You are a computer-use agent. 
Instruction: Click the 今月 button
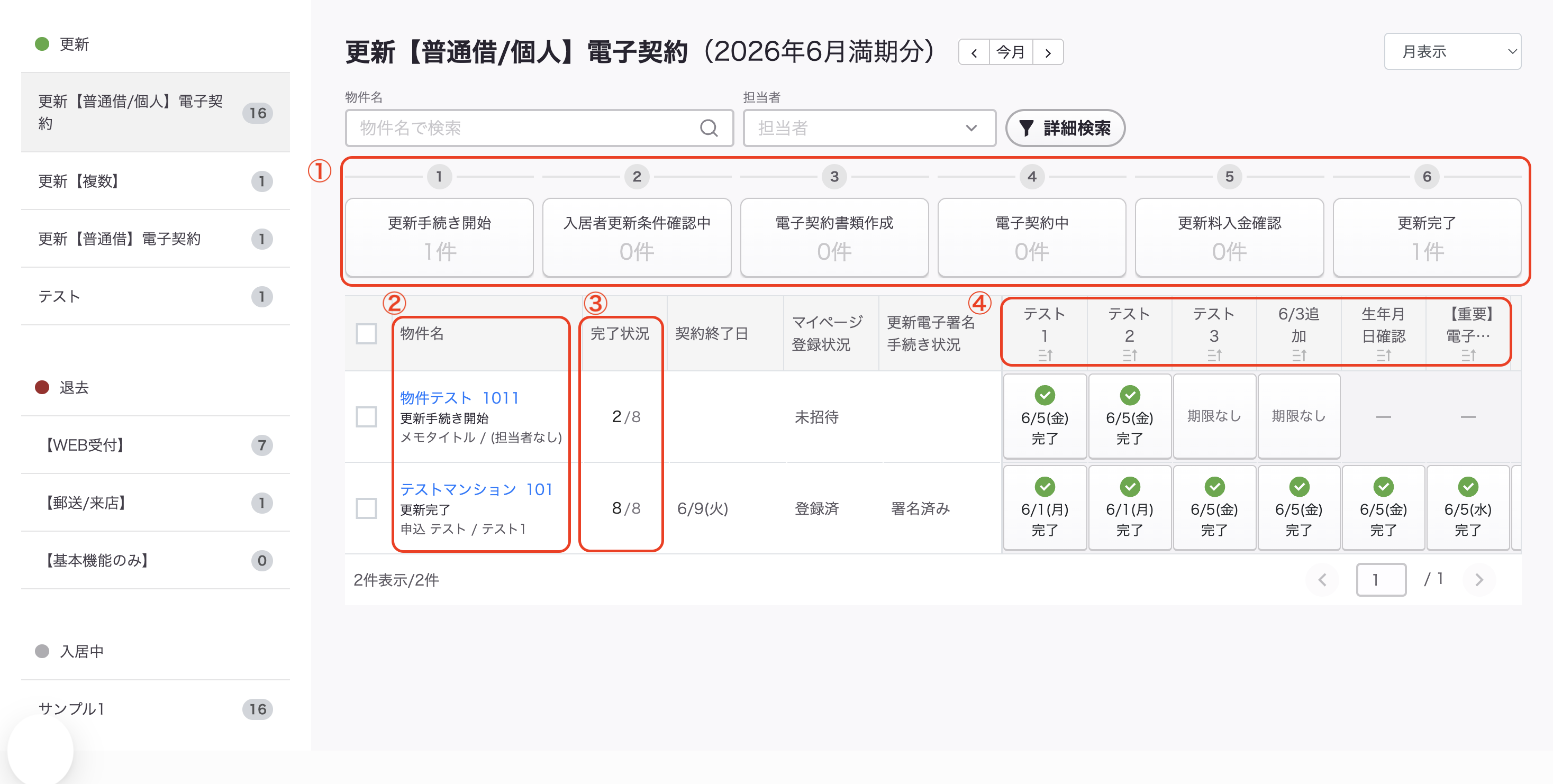(1011, 52)
